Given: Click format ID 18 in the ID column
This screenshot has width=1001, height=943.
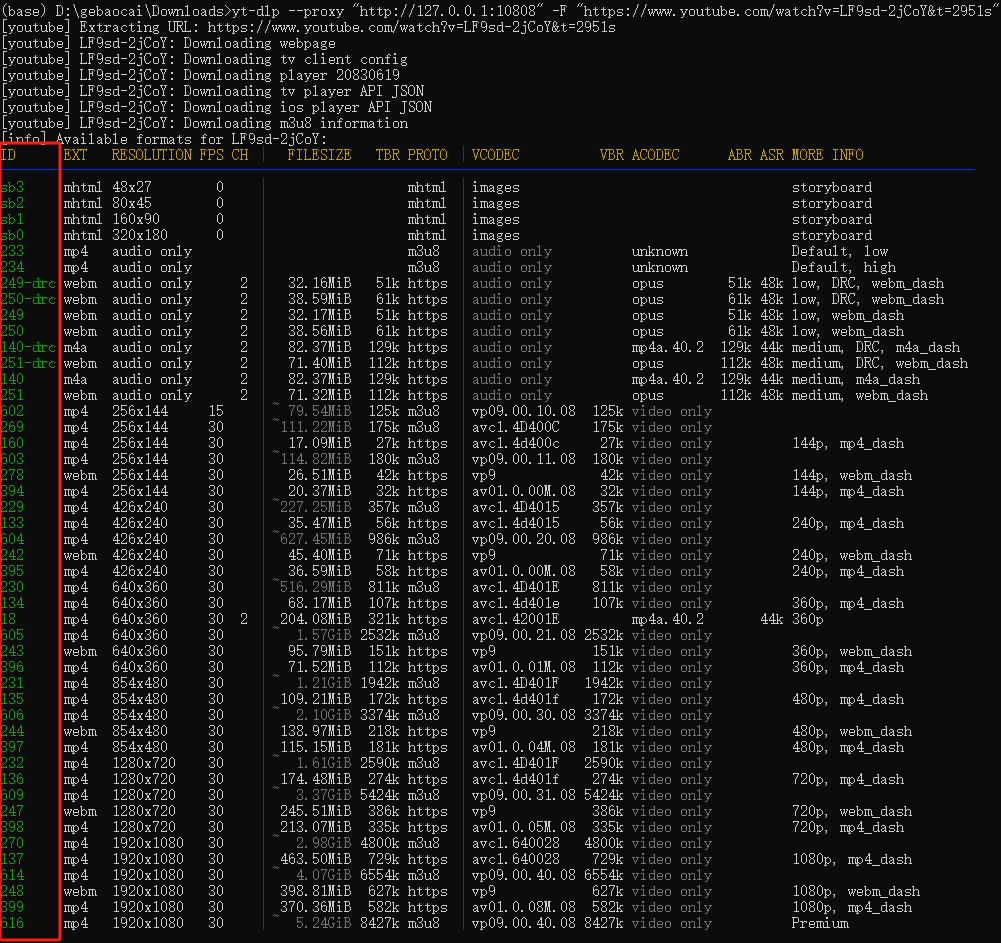Looking at the screenshot, I should coord(9,619).
